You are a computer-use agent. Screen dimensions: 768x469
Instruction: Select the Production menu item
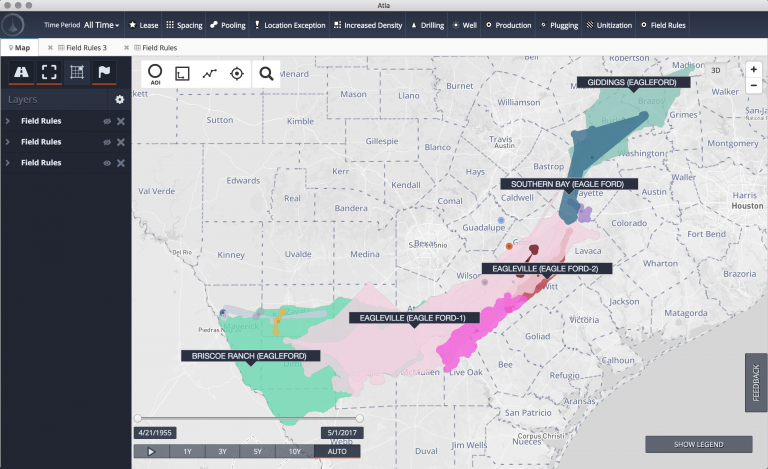508,25
